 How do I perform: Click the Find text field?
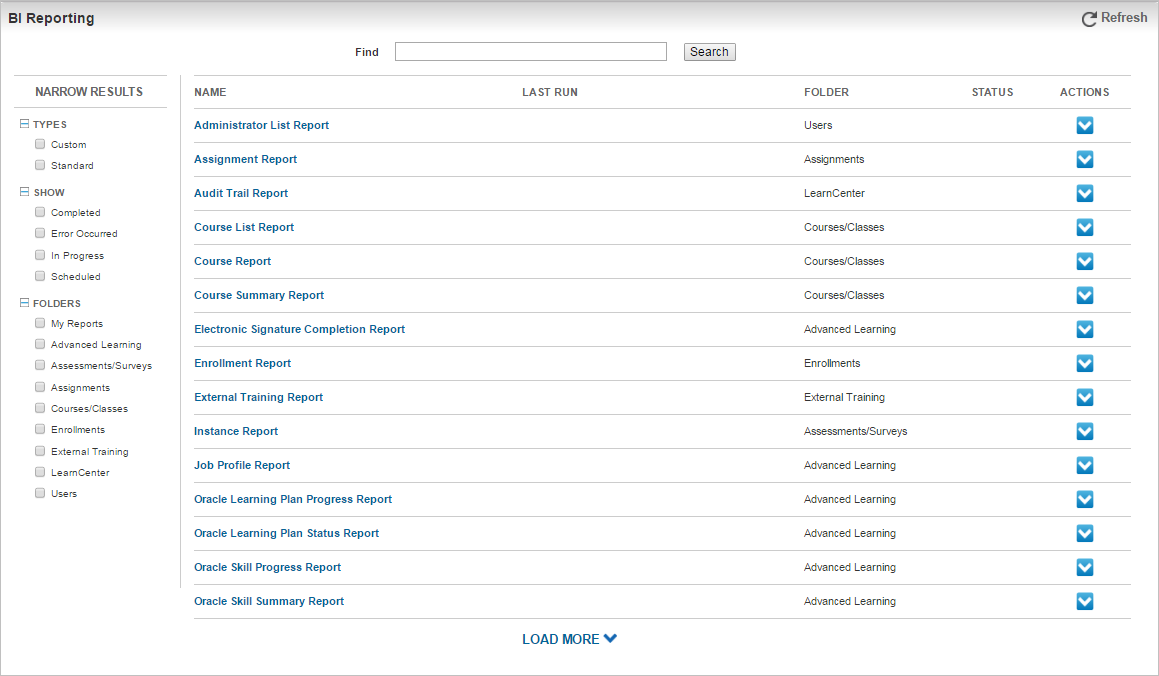coord(531,52)
